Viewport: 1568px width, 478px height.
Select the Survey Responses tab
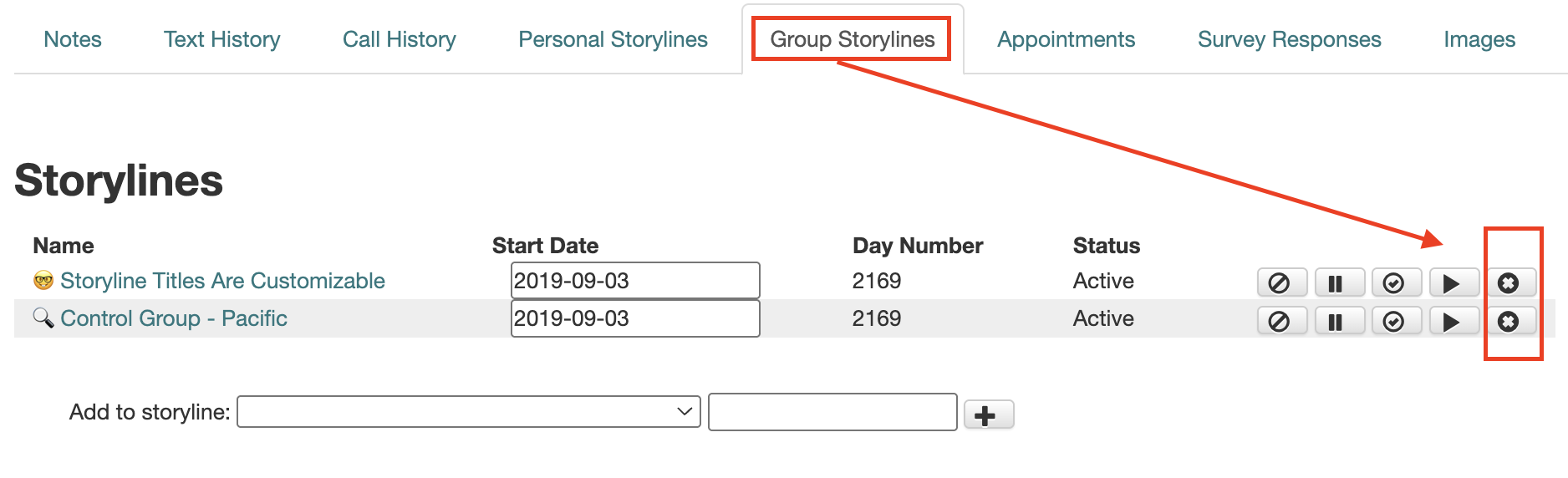click(1289, 39)
